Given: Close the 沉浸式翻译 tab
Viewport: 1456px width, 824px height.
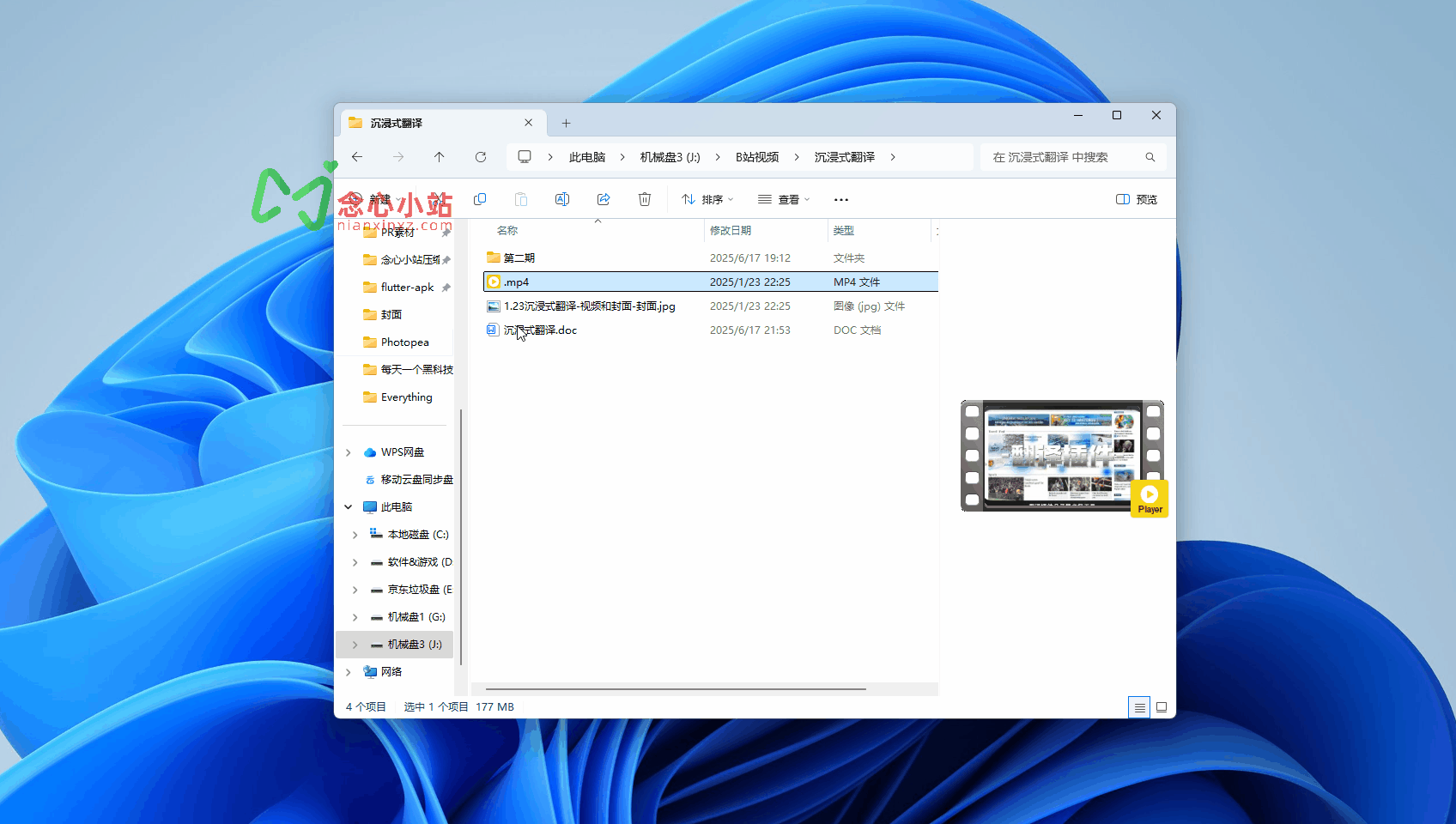Looking at the screenshot, I should click(529, 123).
